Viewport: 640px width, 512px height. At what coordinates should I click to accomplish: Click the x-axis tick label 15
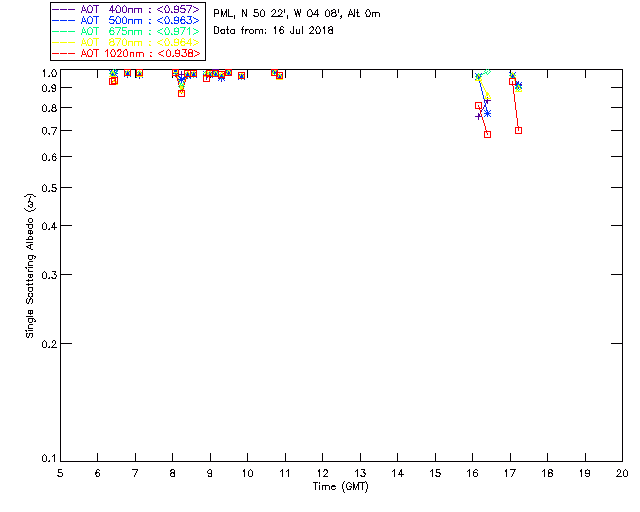[435, 474]
